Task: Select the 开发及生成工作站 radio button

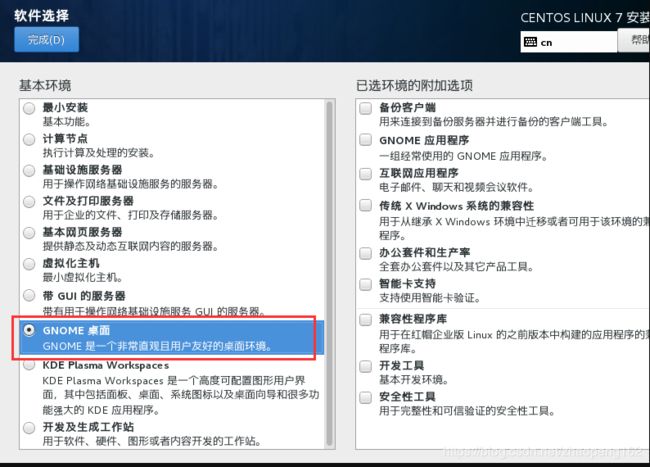Action: 29,428
